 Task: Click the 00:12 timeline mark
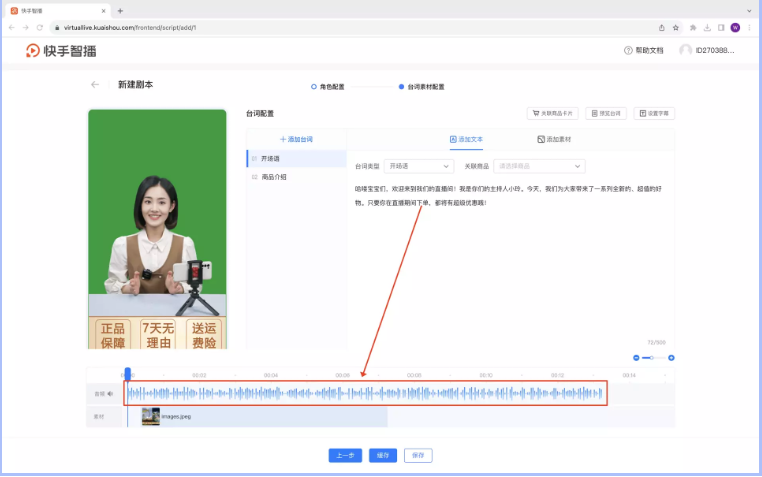pyautogui.click(x=557, y=375)
